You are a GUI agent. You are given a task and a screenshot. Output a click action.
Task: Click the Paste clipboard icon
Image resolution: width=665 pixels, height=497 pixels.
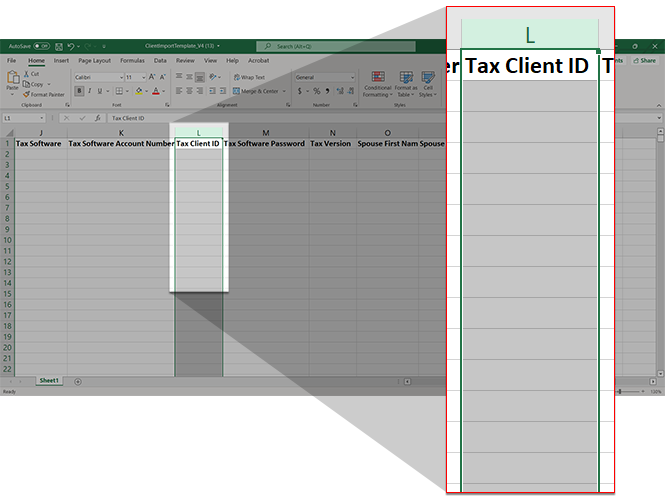[x=13, y=77]
